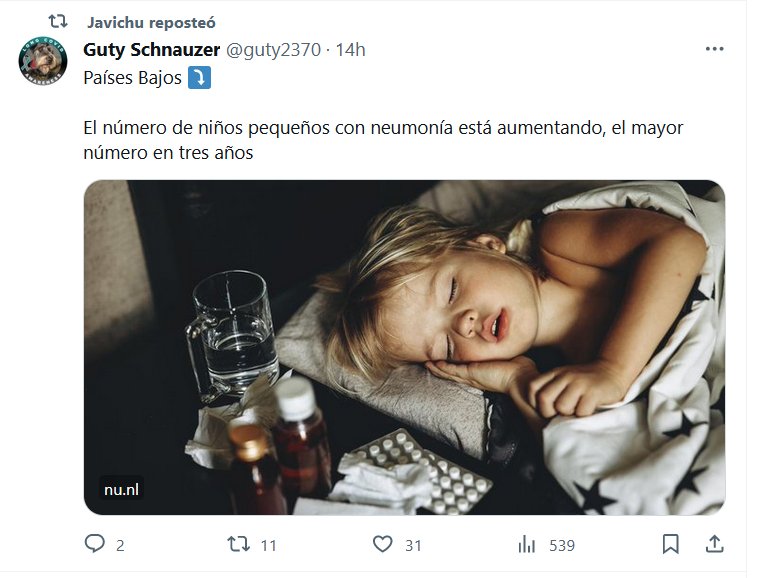Click the nu.nl source label on the image
This screenshot has width=764, height=578.
click(x=122, y=490)
